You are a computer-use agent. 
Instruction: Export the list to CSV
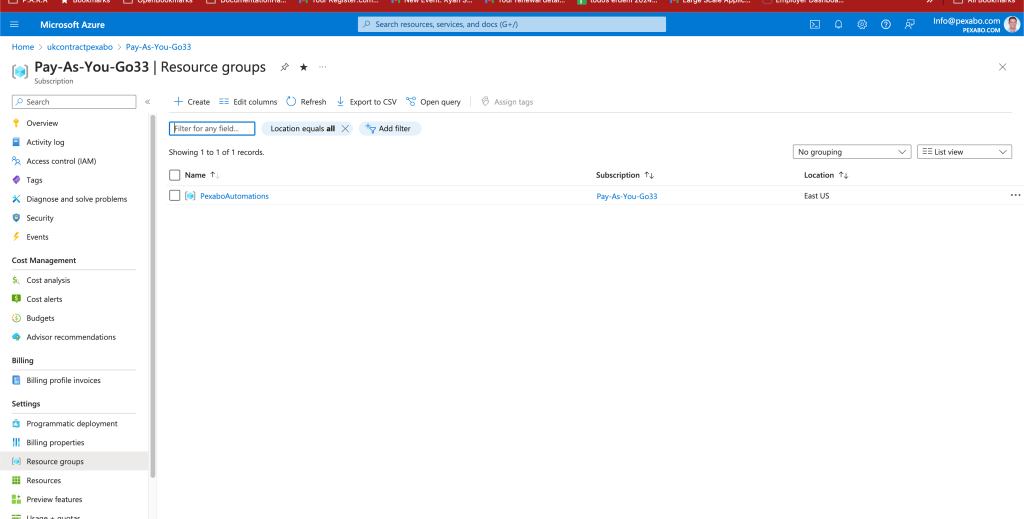(x=366, y=102)
